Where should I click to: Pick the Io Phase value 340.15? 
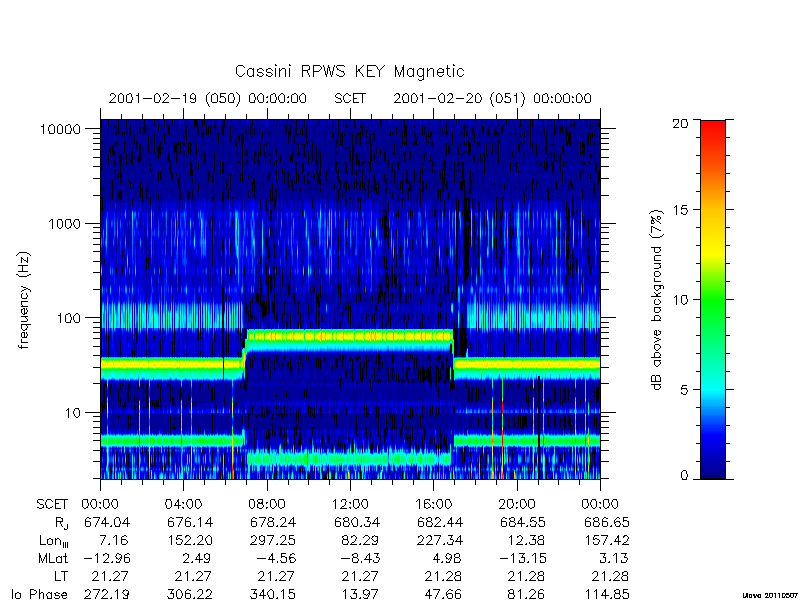pos(273,594)
